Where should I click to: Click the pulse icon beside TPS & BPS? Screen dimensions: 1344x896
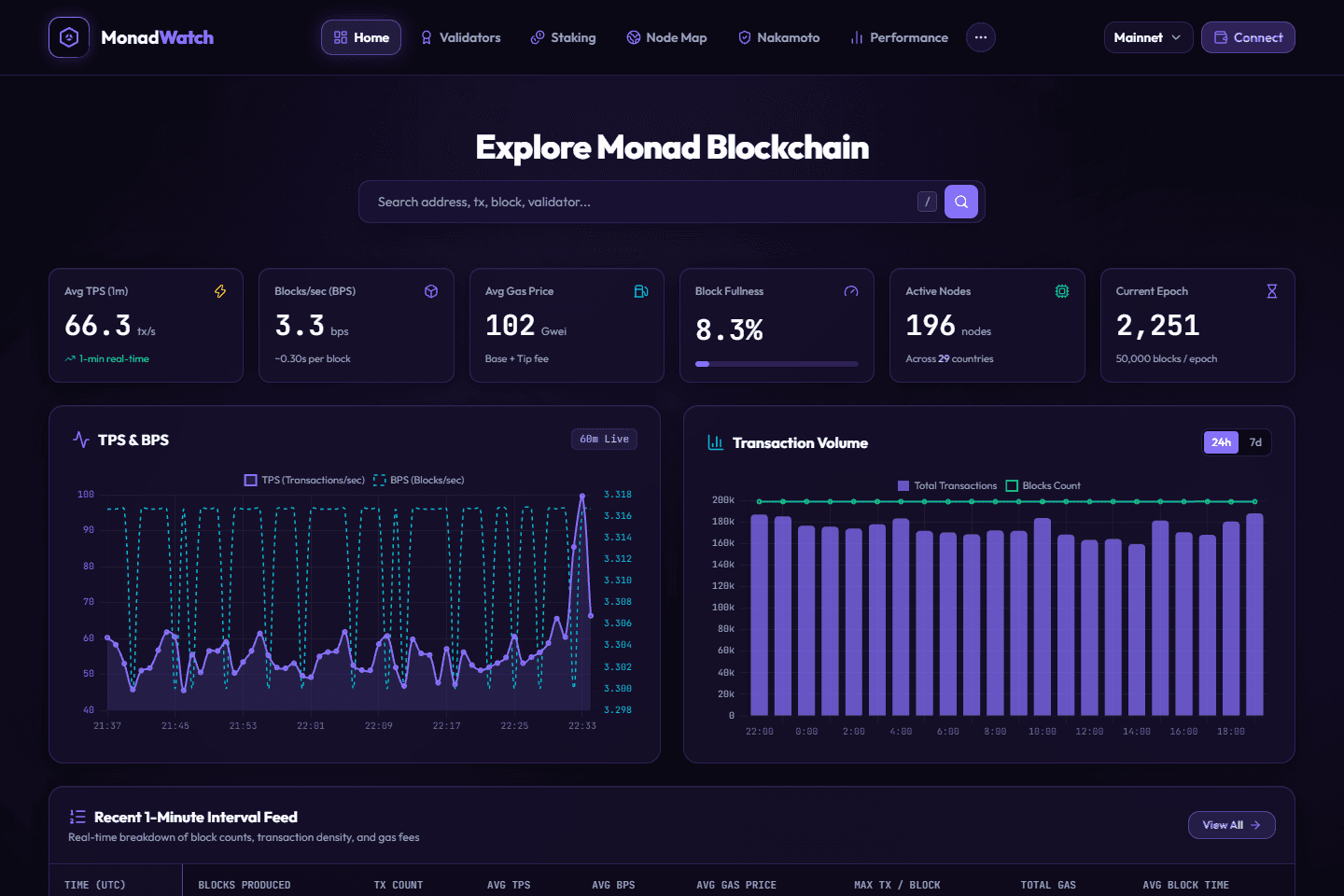tap(81, 440)
